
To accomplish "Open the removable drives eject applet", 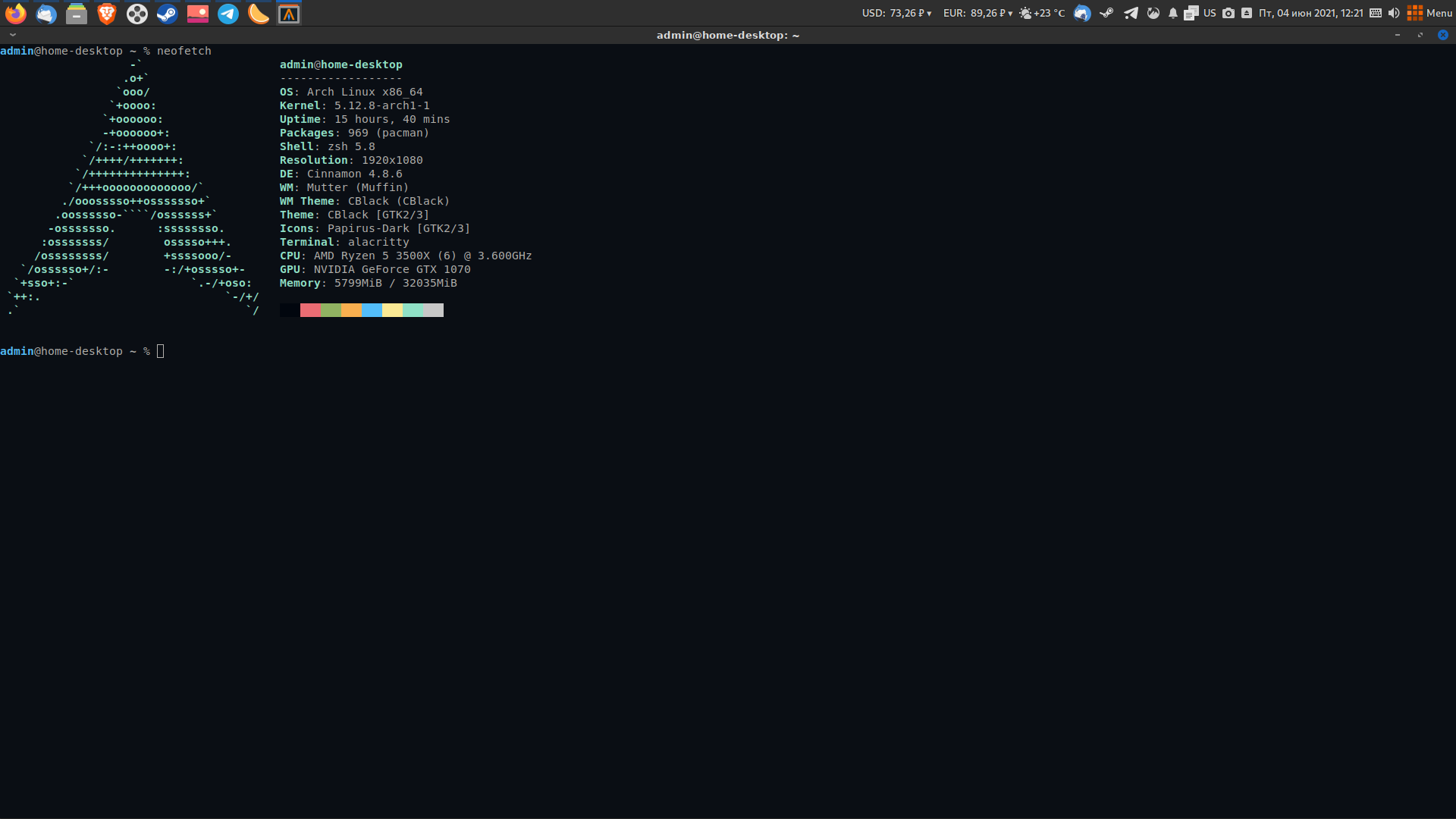I will pyautogui.click(x=1247, y=13).
